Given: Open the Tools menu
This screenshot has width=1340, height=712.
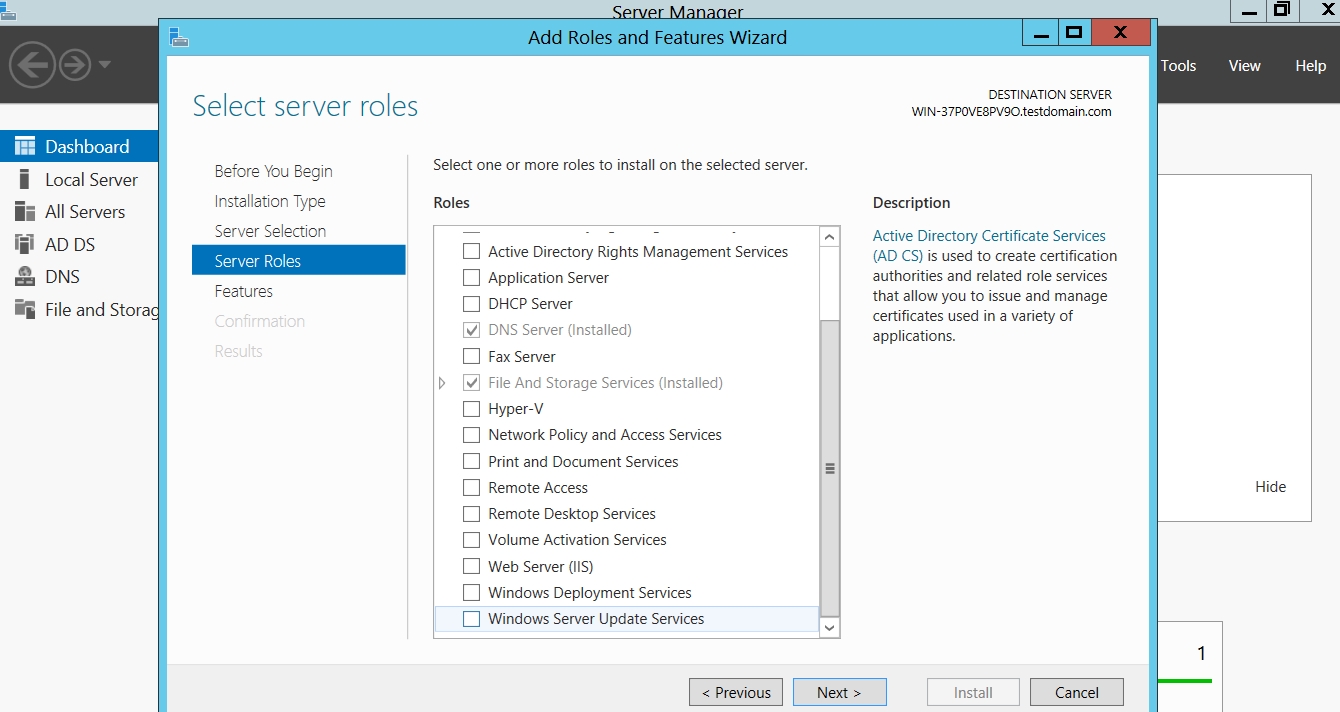Looking at the screenshot, I should coord(1178,66).
